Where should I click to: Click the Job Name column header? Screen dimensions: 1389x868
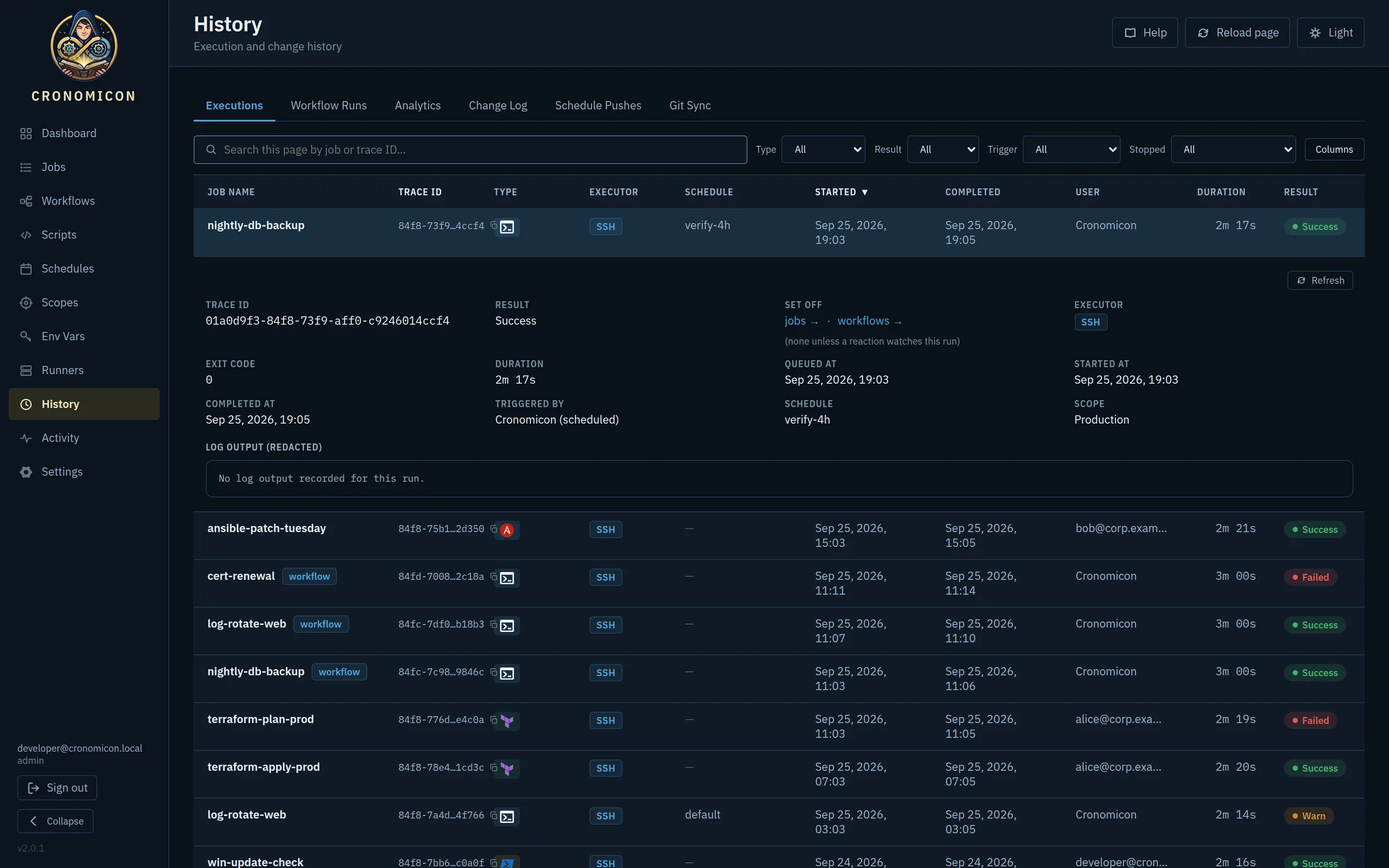pos(231,192)
